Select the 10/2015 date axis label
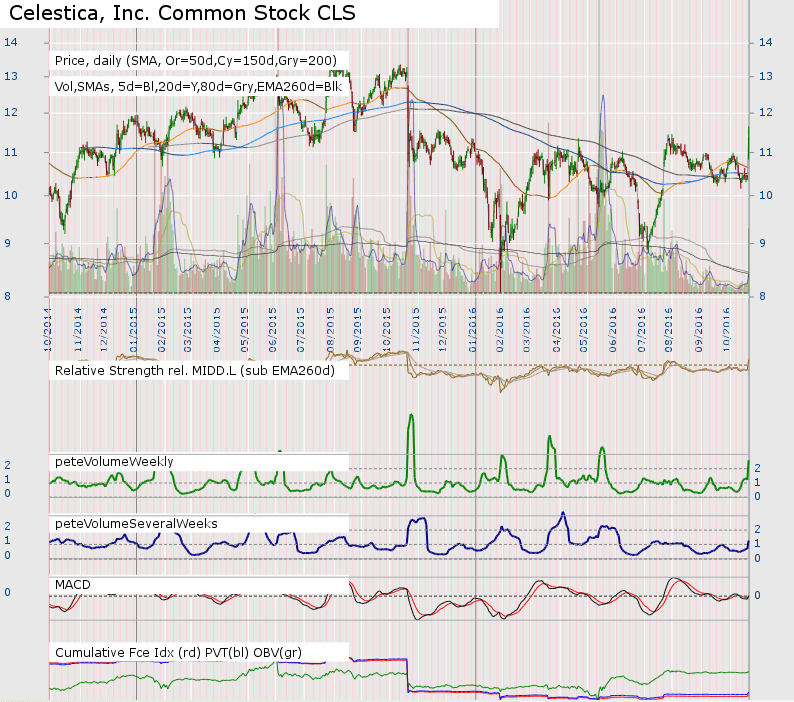794x702 pixels. coord(386,330)
